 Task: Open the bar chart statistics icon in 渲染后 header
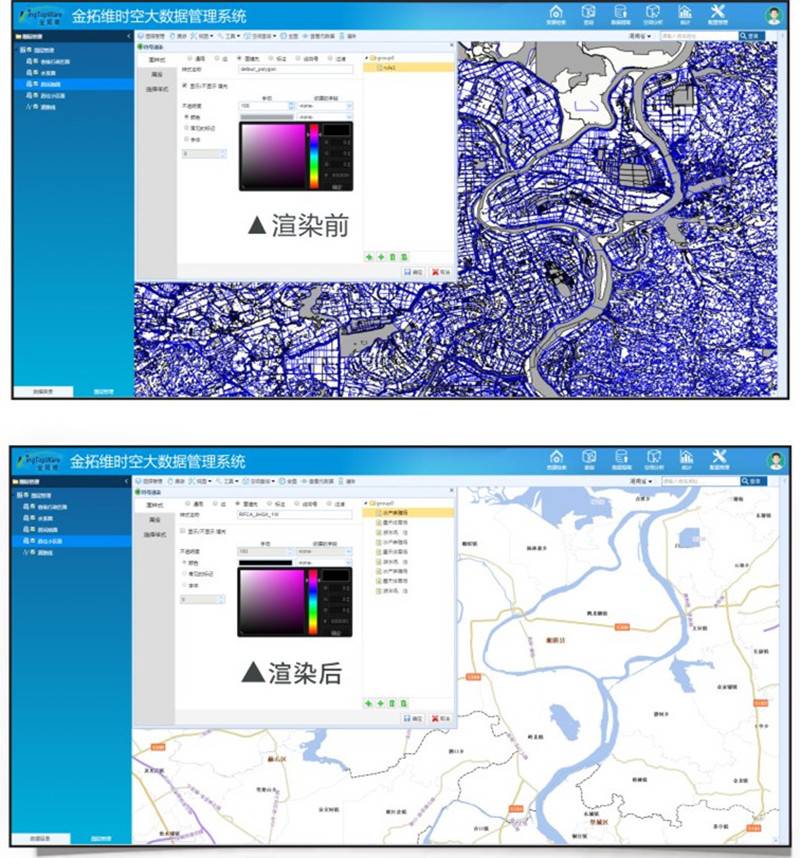(x=685, y=458)
